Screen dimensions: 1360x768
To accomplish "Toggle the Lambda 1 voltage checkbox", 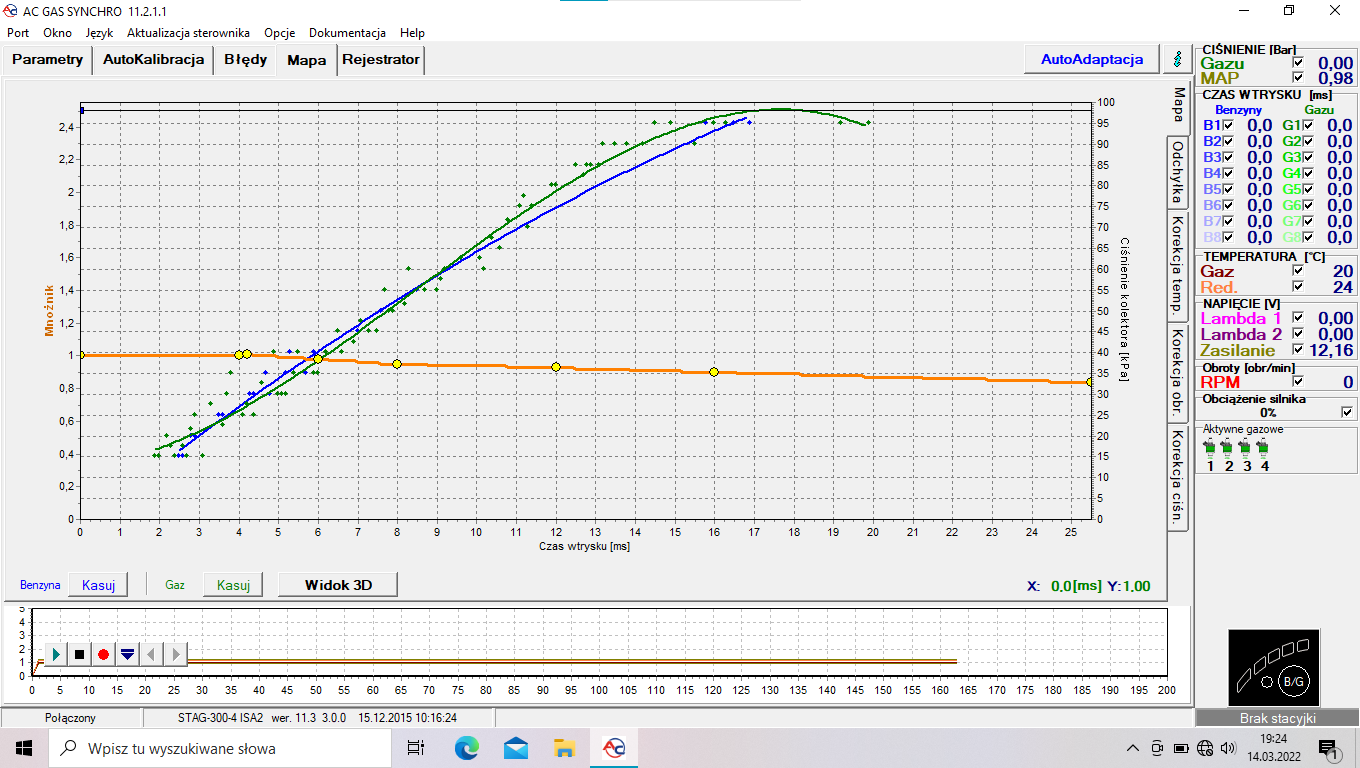I will (1298, 318).
